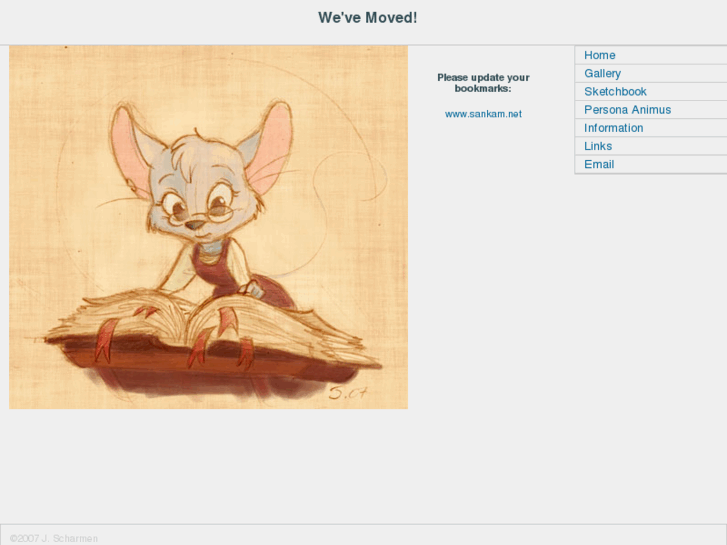
Task: Follow the www.sankam.net link
Action: pos(483,114)
